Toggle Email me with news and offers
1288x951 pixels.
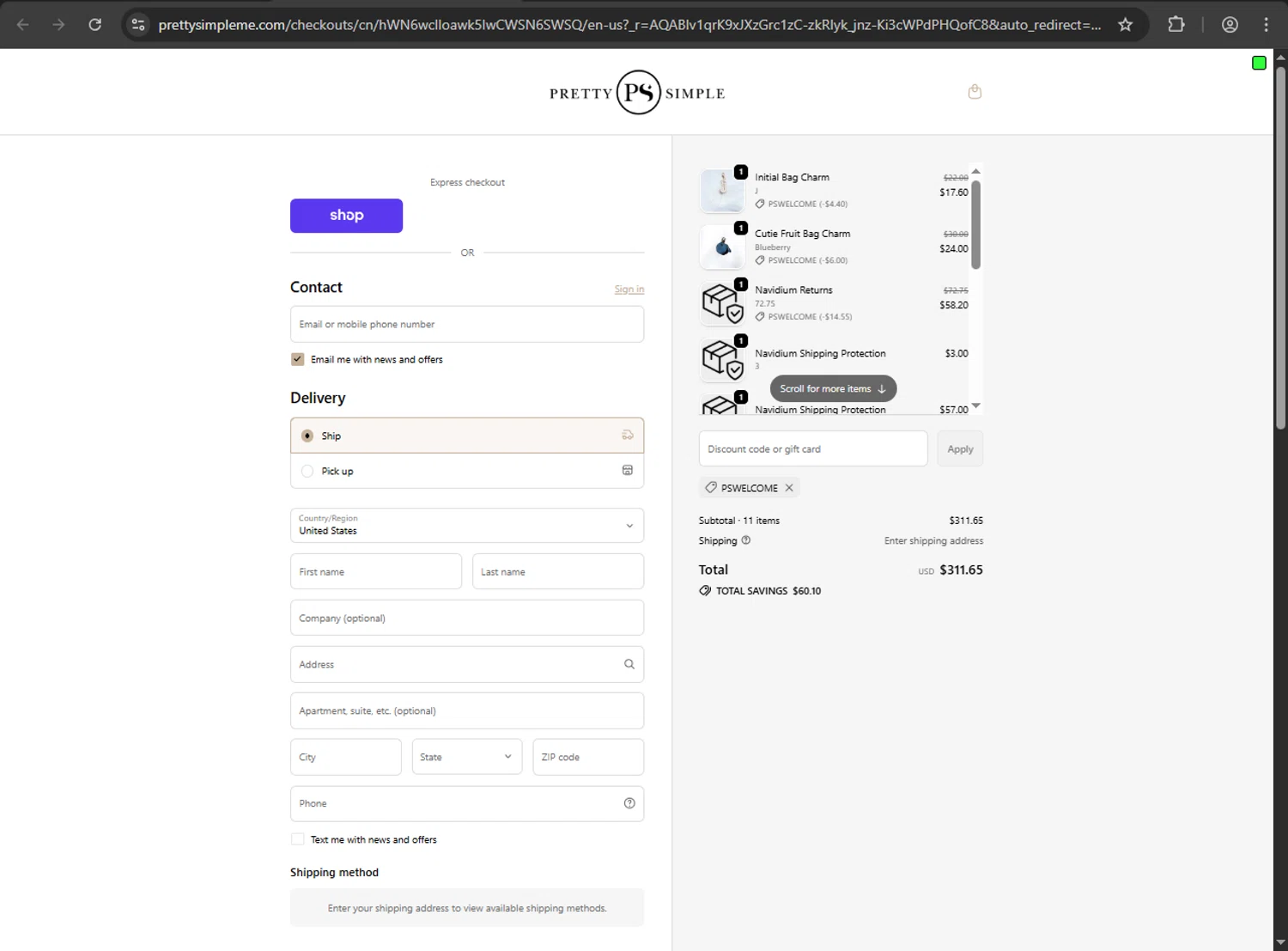[297, 359]
